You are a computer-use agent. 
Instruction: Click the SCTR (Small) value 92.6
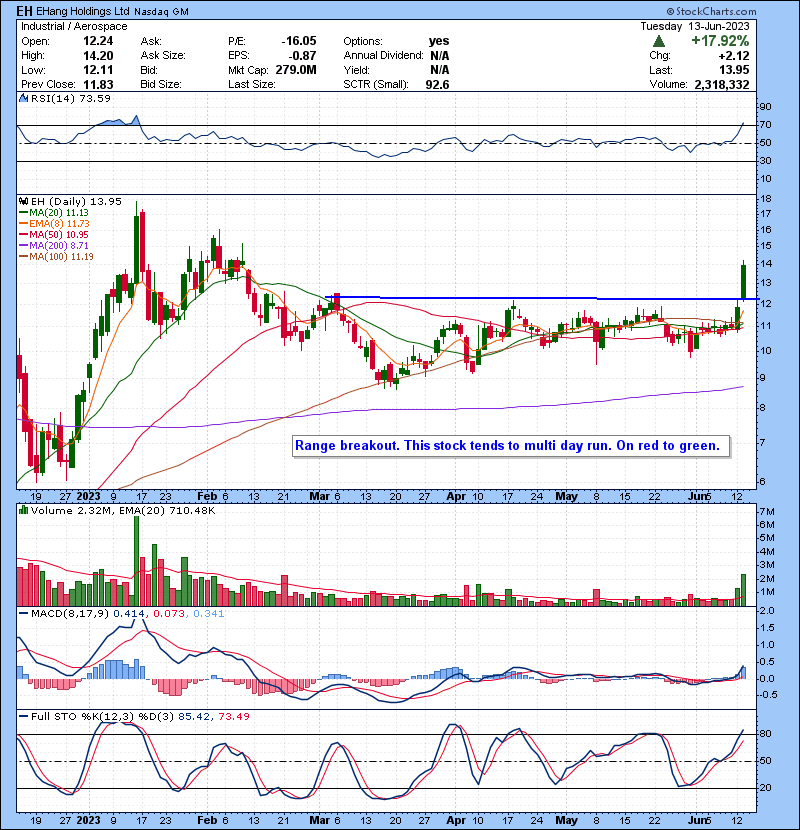click(x=437, y=84)
